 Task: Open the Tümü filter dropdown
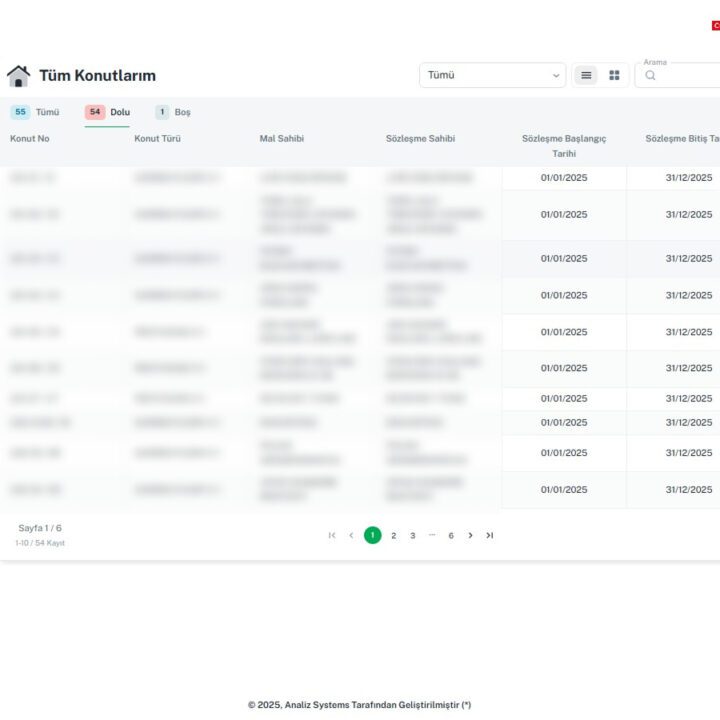coord(492,75)
